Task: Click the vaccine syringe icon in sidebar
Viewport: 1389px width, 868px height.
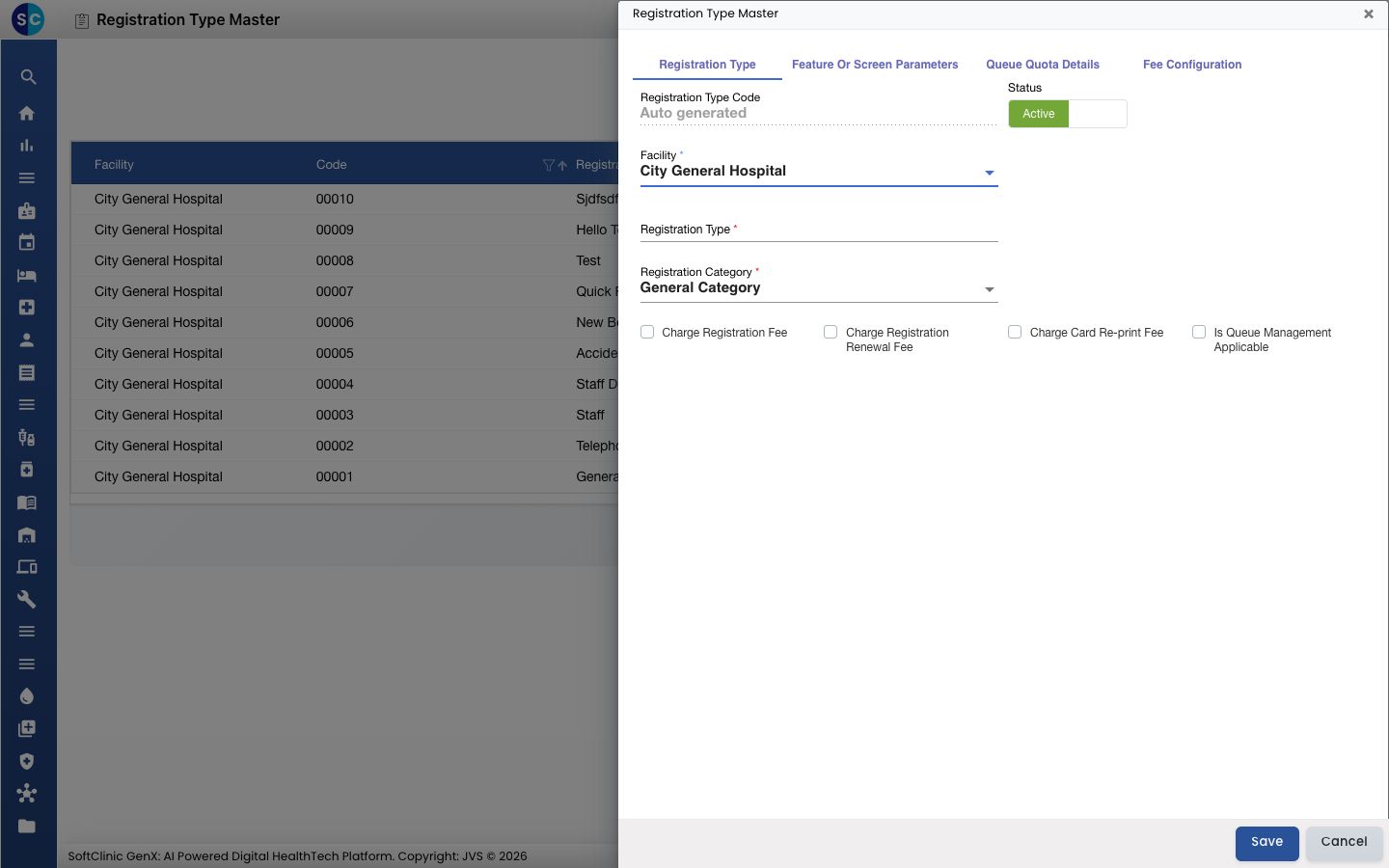Action: coord(27,437)
